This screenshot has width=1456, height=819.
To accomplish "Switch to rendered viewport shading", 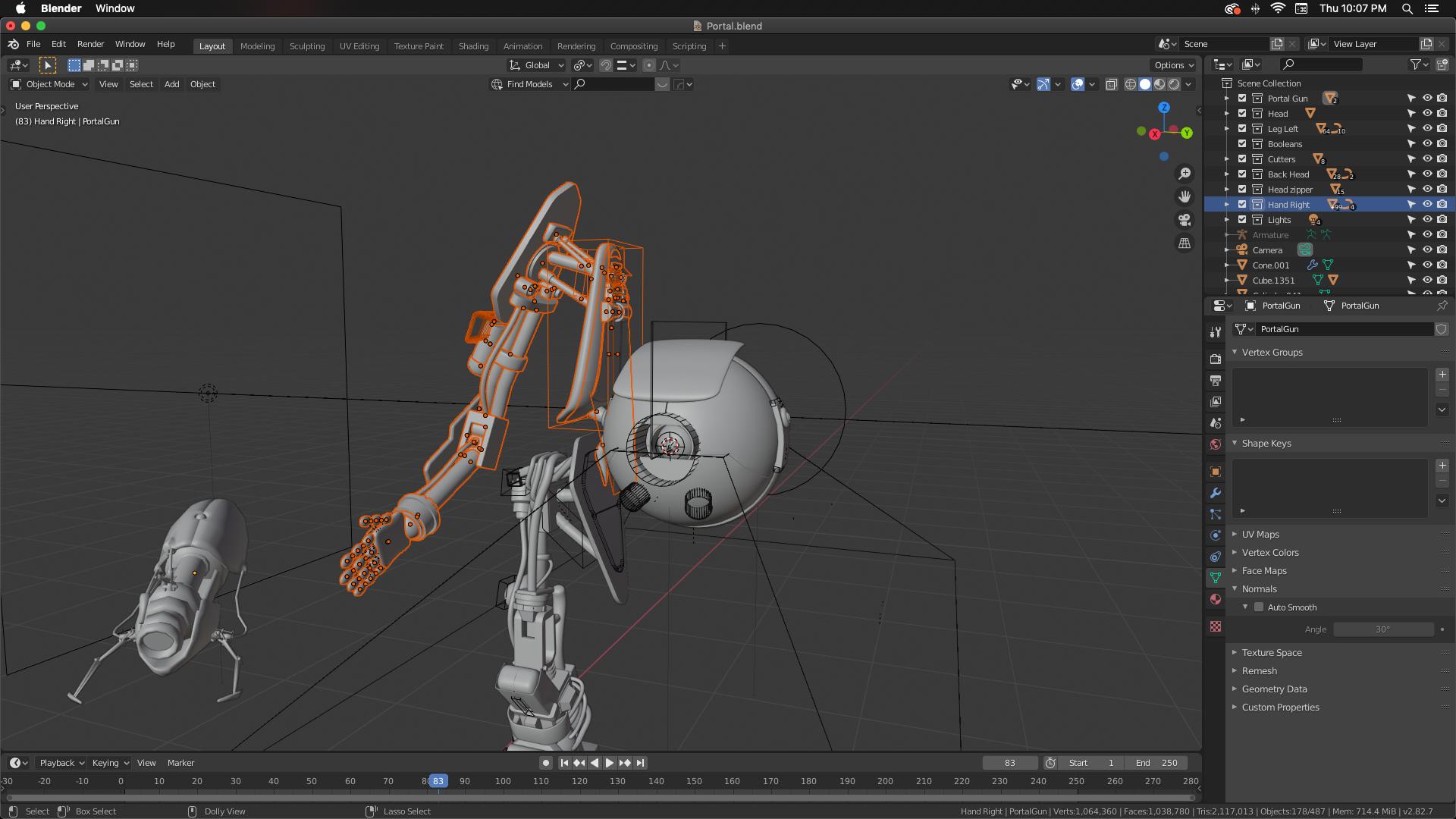I will tap(1174, 84).
